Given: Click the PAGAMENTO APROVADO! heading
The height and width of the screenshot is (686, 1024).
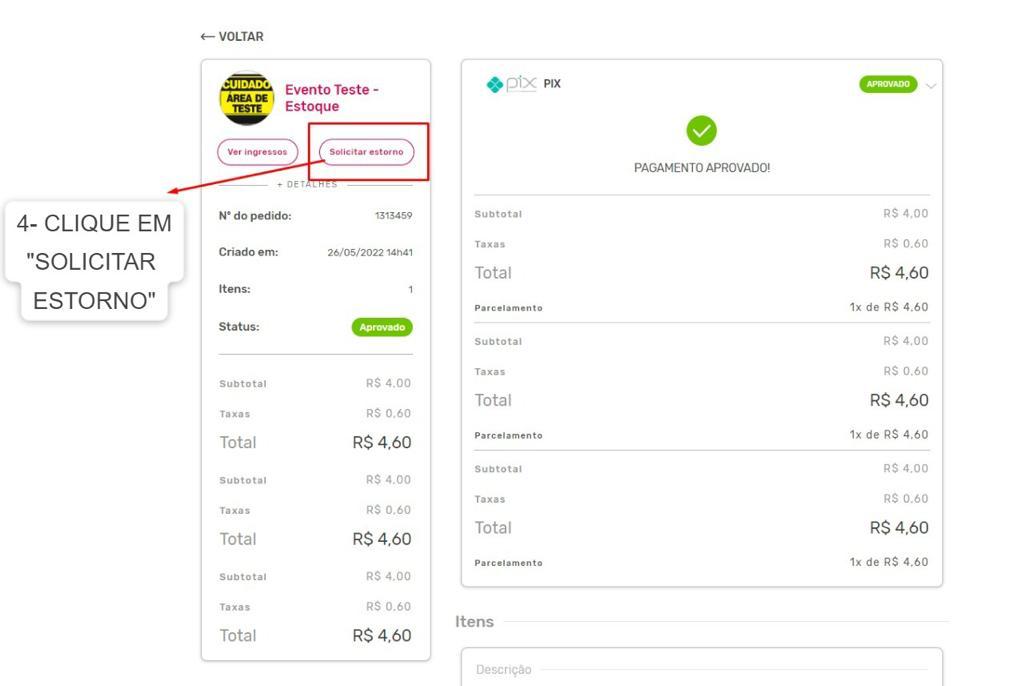Looking at the screenshot, I should point(702,168).
